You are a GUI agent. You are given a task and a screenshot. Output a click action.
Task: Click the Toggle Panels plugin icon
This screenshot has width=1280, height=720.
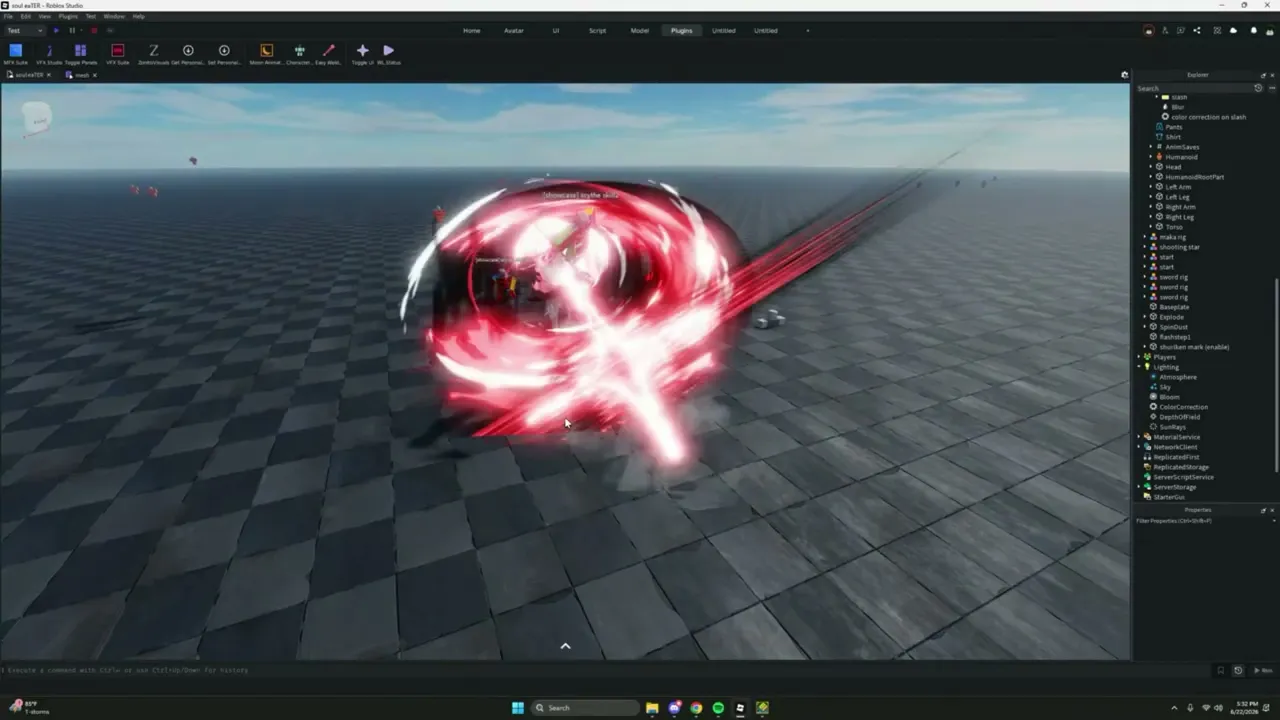(x=81, y=54)
